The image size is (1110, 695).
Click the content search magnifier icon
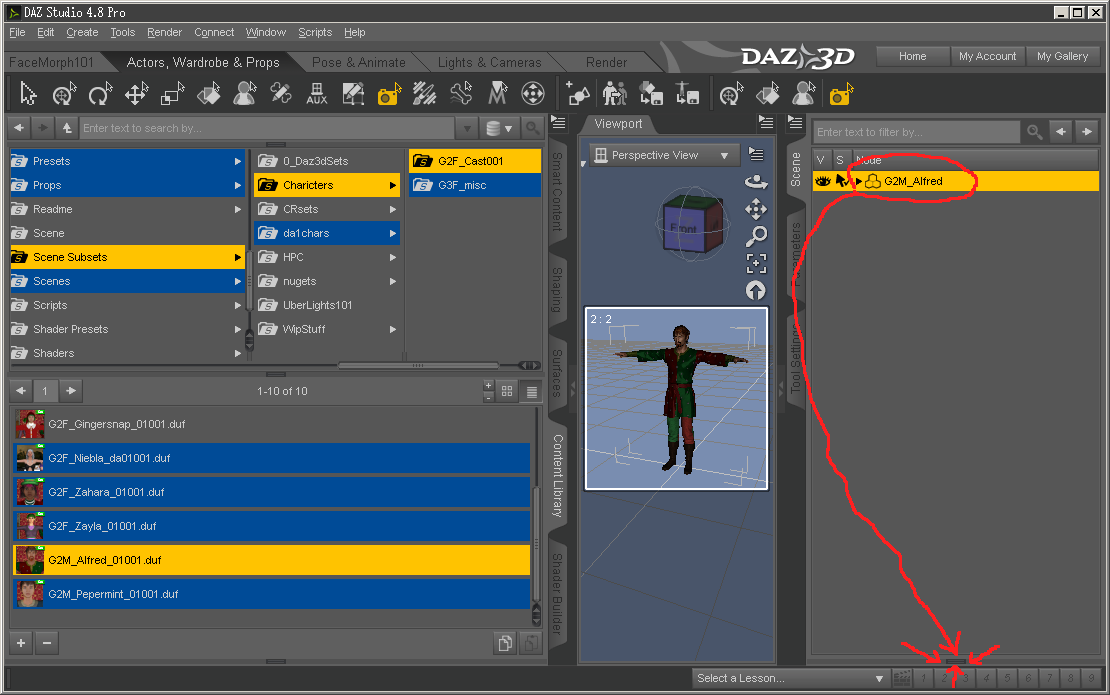(x=532, y=128)
